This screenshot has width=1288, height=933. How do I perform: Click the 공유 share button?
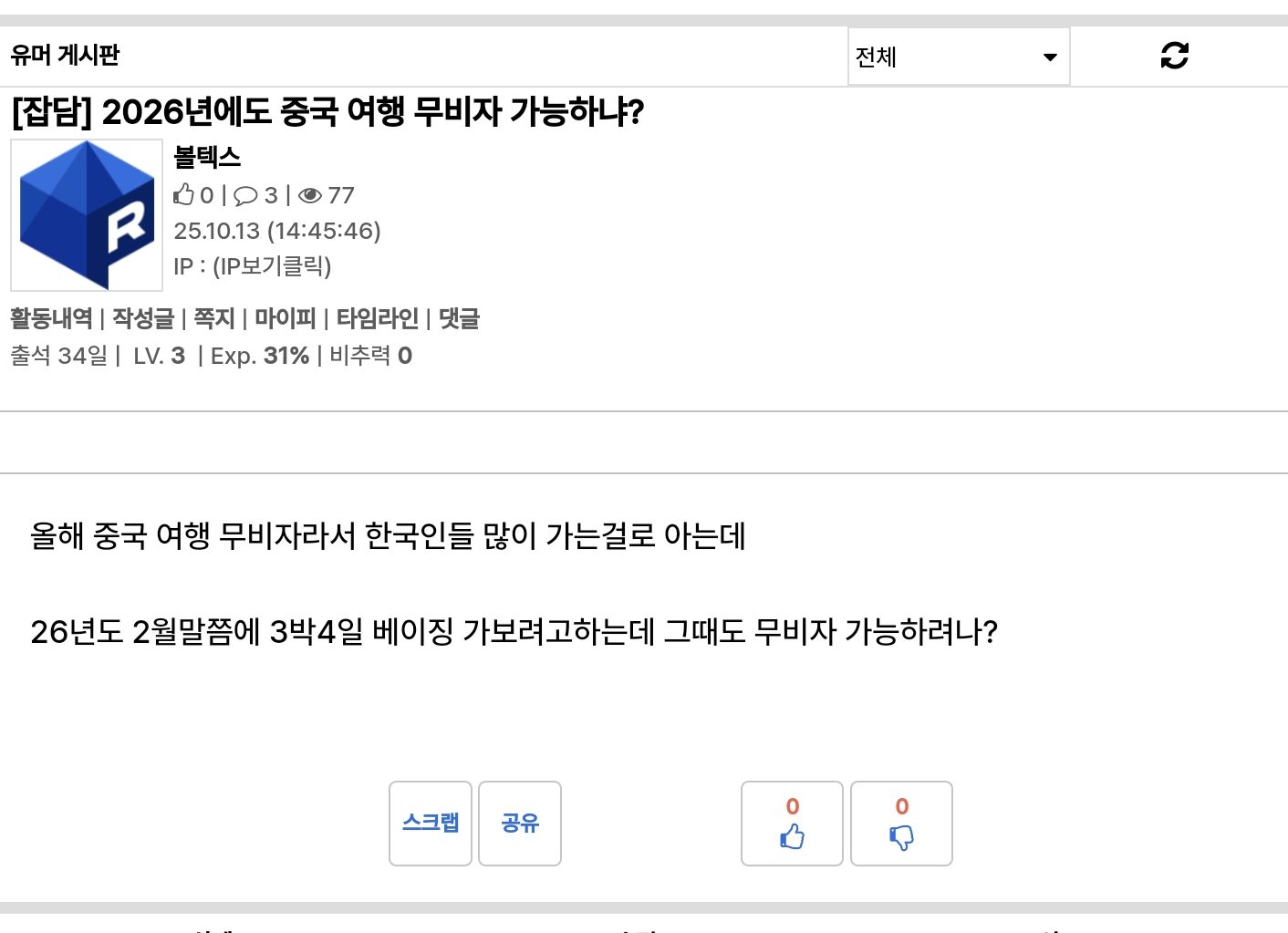point(520,823)
